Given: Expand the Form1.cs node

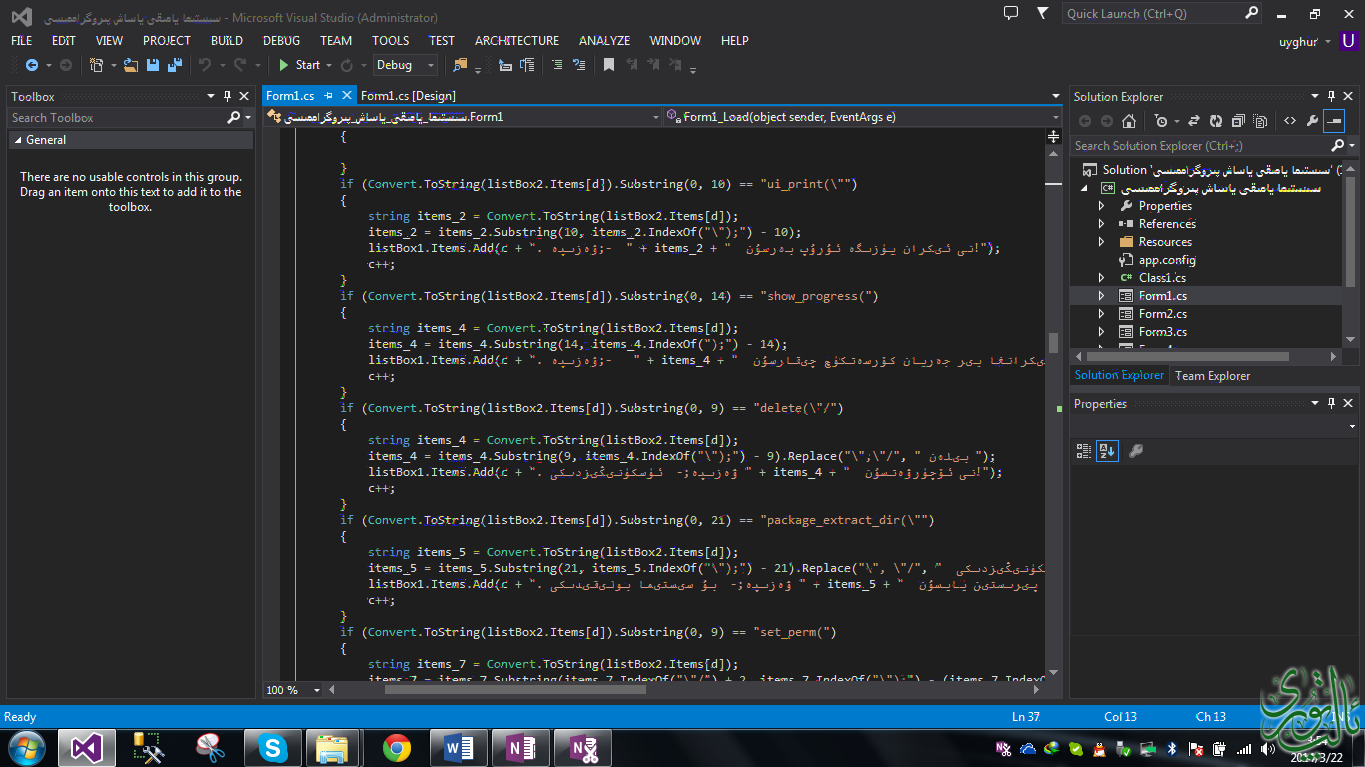Looking at the screenshot, I should 1102,296.
